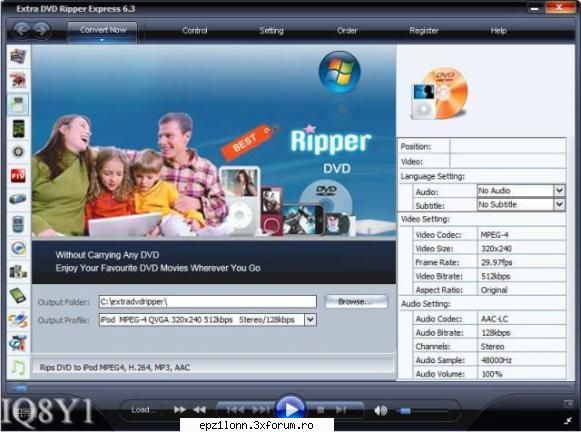This screenshot has width=581, height=432.
Task: Open the Output Profile dropdown
Action: 311,319
